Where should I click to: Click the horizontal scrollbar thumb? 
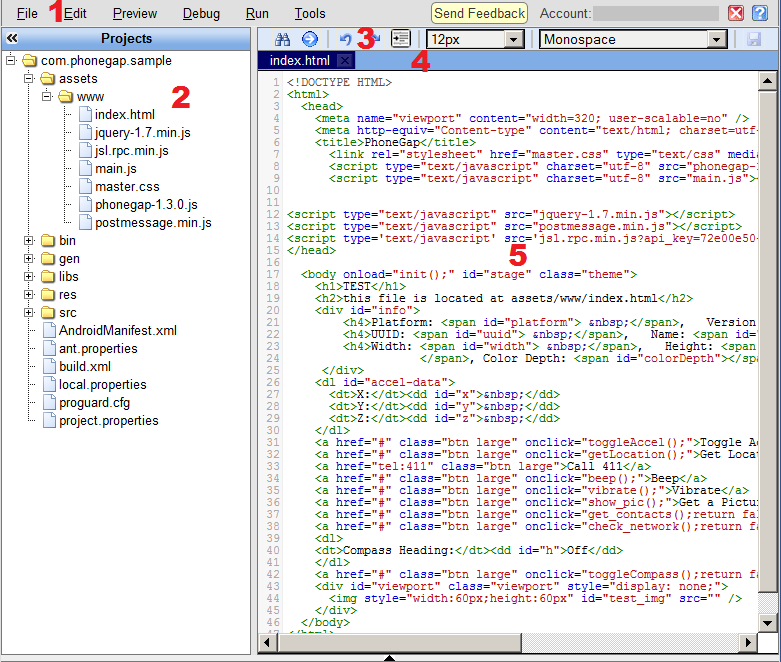(399, 643)
